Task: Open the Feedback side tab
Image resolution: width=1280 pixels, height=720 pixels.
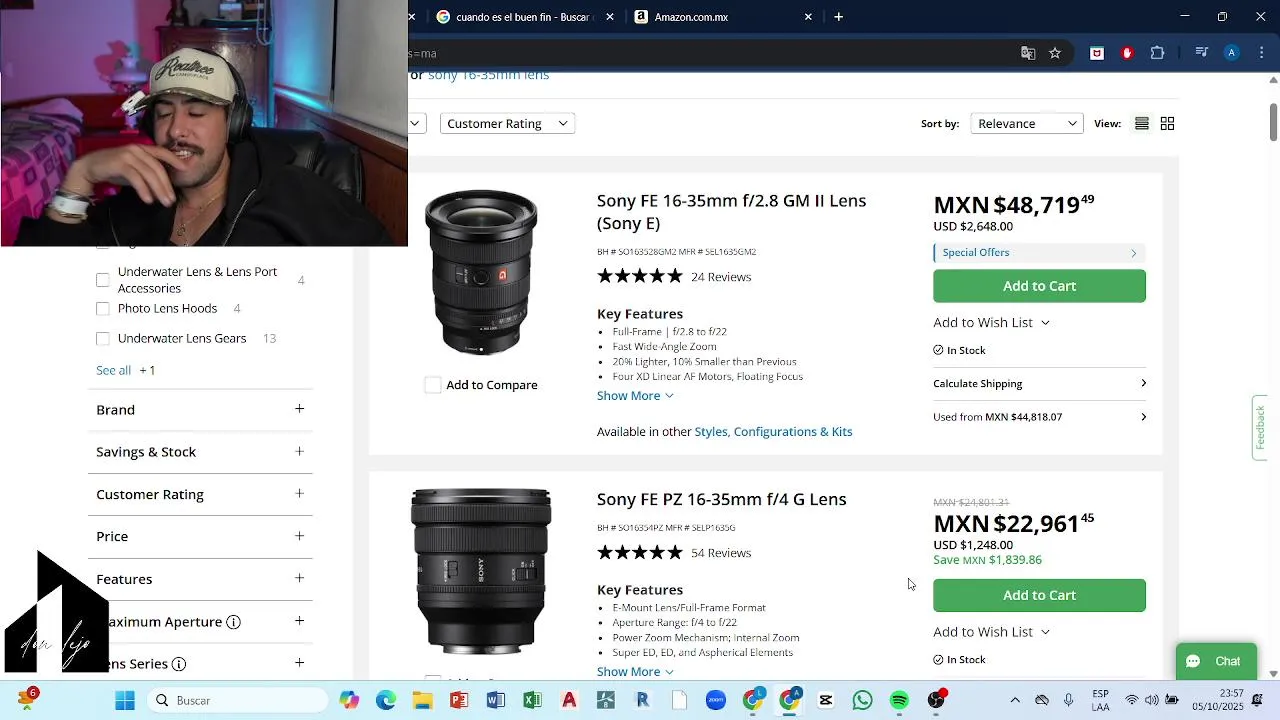Action: coord(1260,428)
